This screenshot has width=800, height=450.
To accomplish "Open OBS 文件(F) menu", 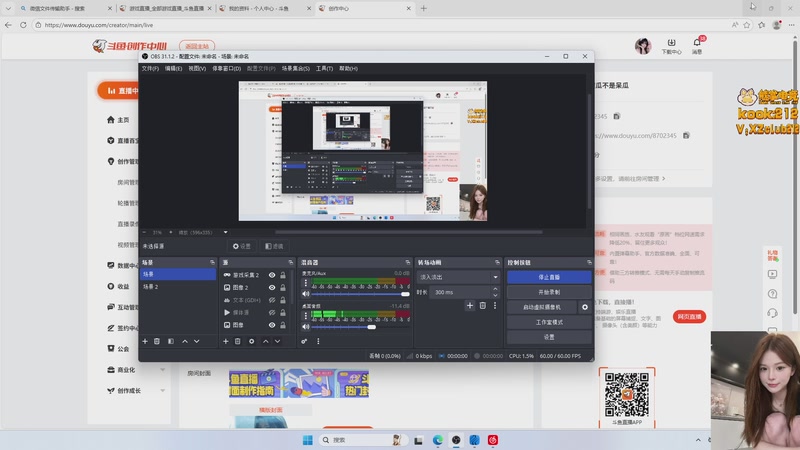I will pos(150,68).
